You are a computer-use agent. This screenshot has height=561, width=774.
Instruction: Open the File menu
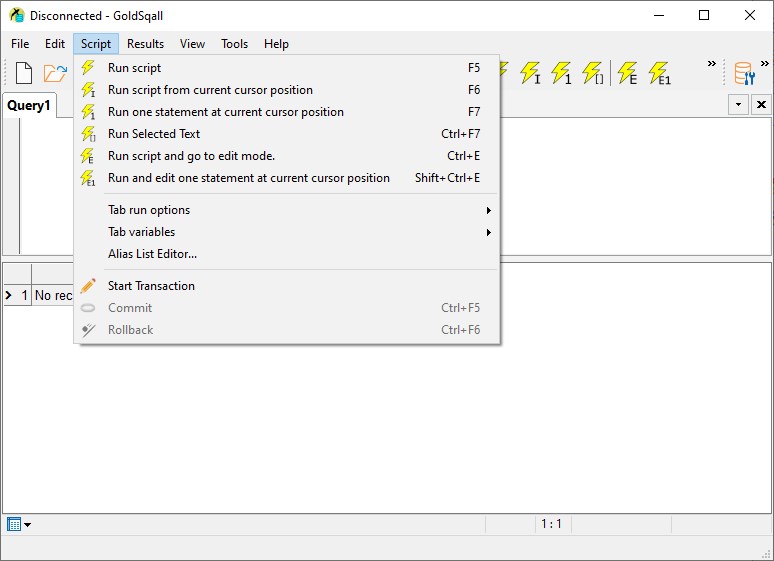tap(20, 44)
